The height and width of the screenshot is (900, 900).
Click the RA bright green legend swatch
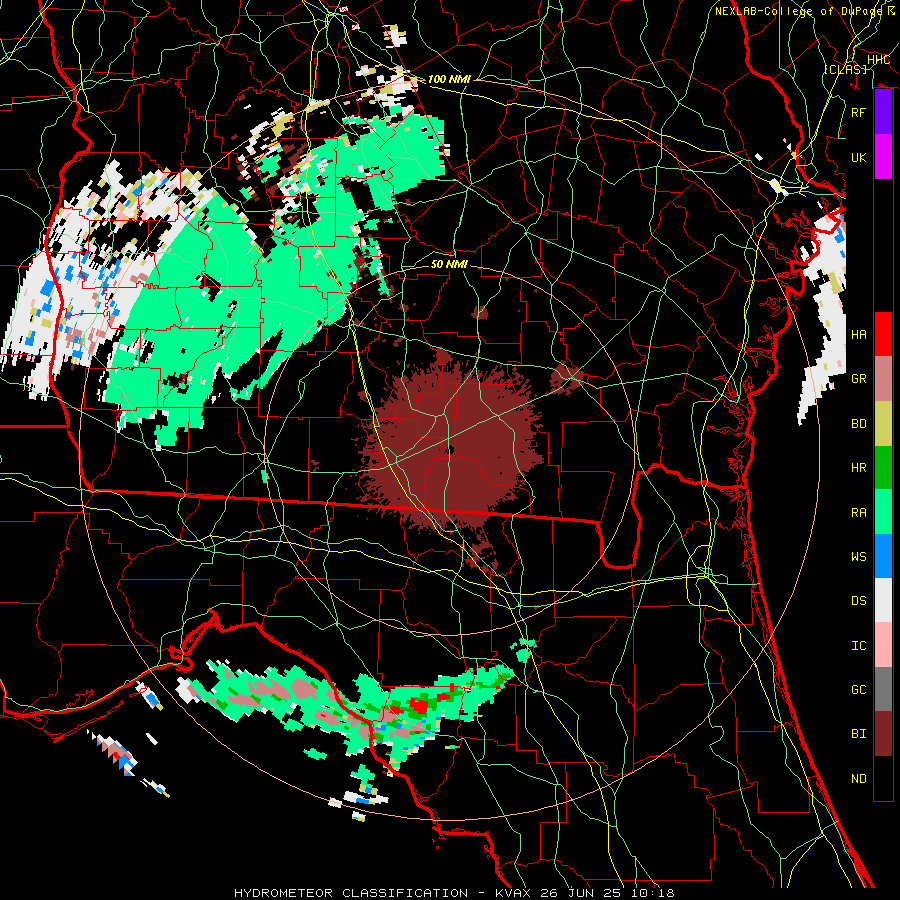[x=883, y=512]
